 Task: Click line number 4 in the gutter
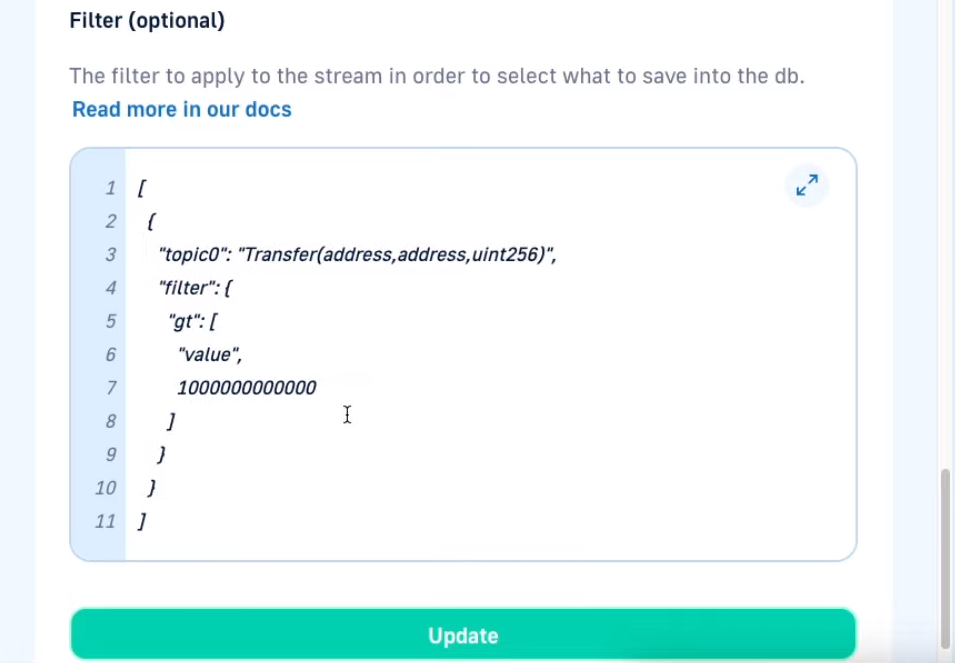pos(111,288)
